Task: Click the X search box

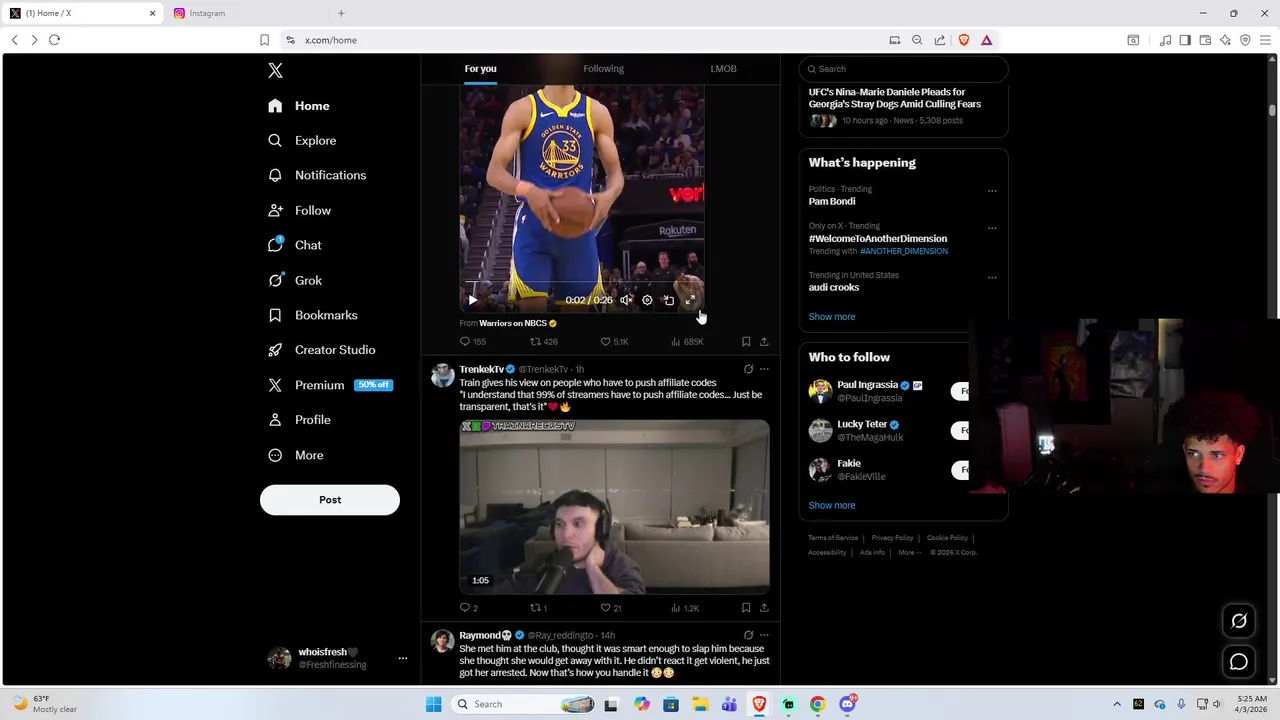Action: coord(903,69)
